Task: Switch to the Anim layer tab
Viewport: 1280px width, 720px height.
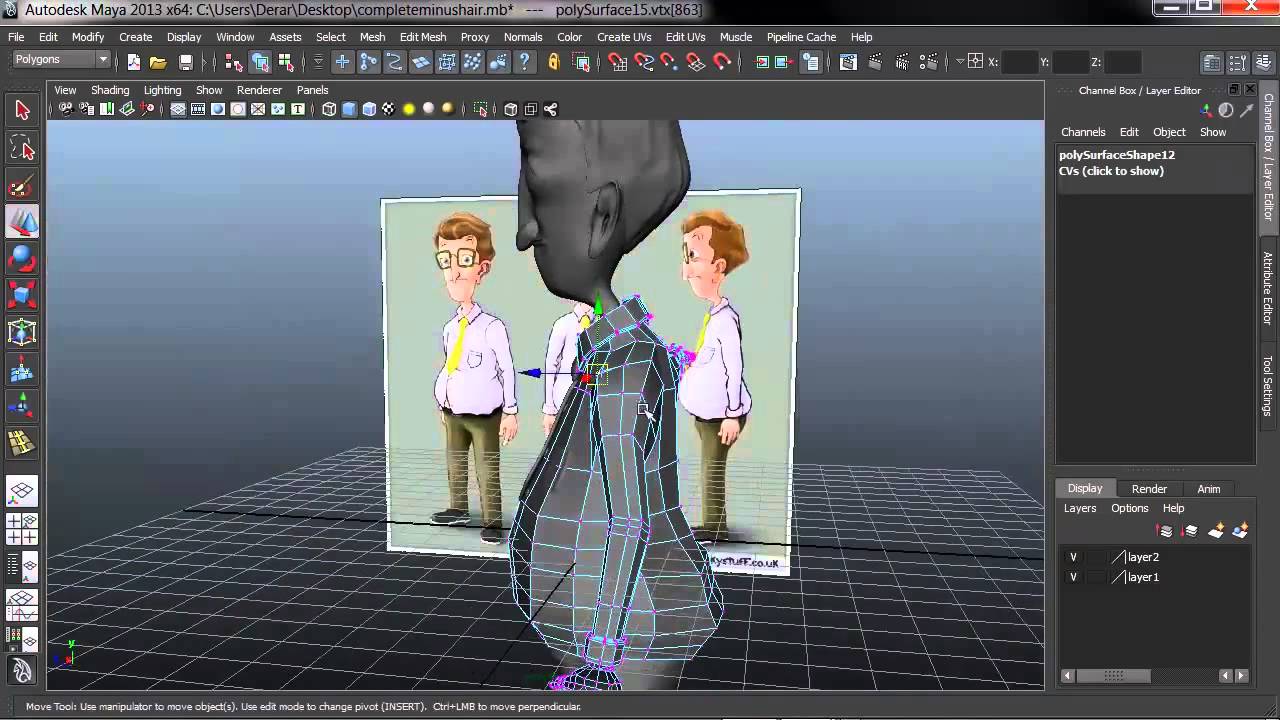Action: [x=1209, y=489]
